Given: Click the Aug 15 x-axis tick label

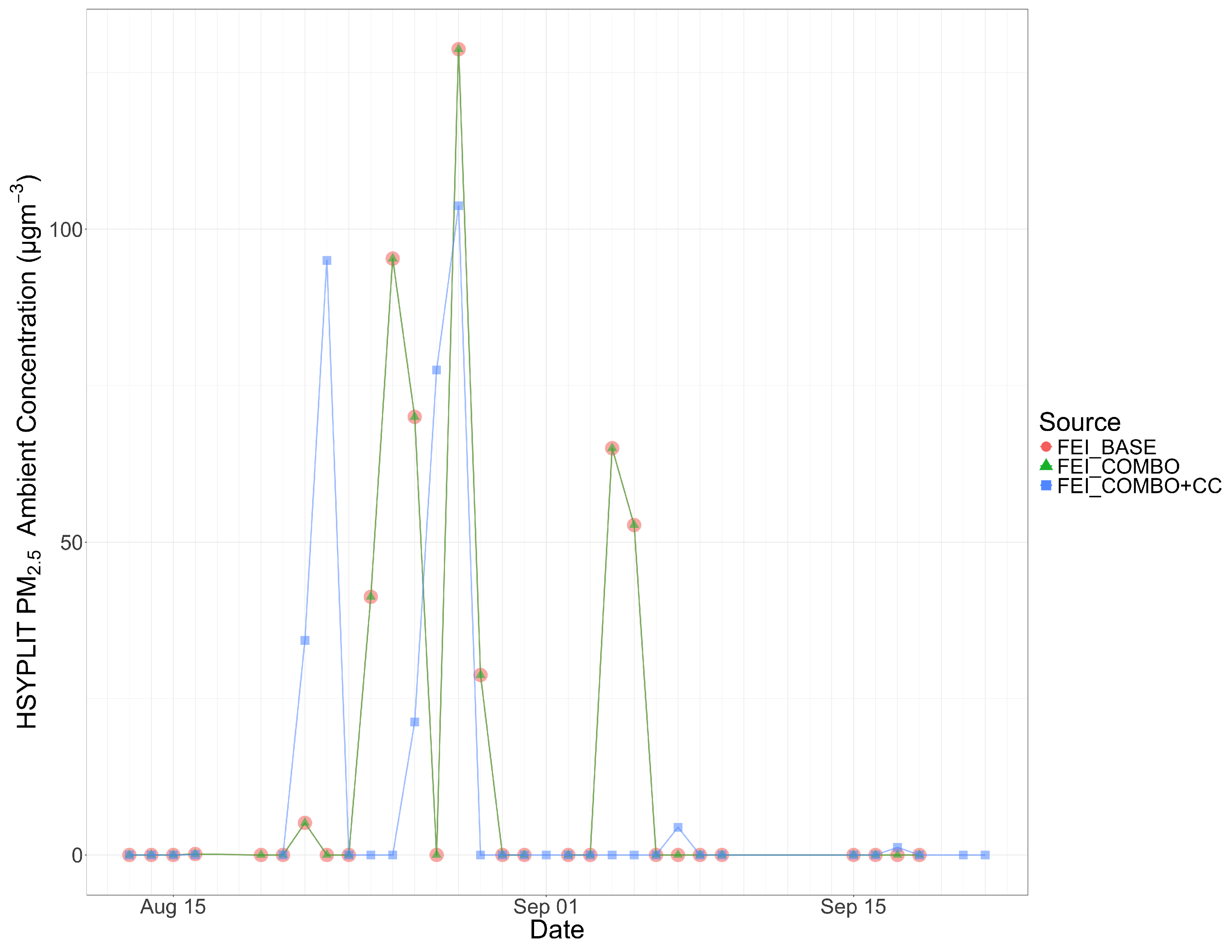Looking at the screenshot, I should coord(172,907).
